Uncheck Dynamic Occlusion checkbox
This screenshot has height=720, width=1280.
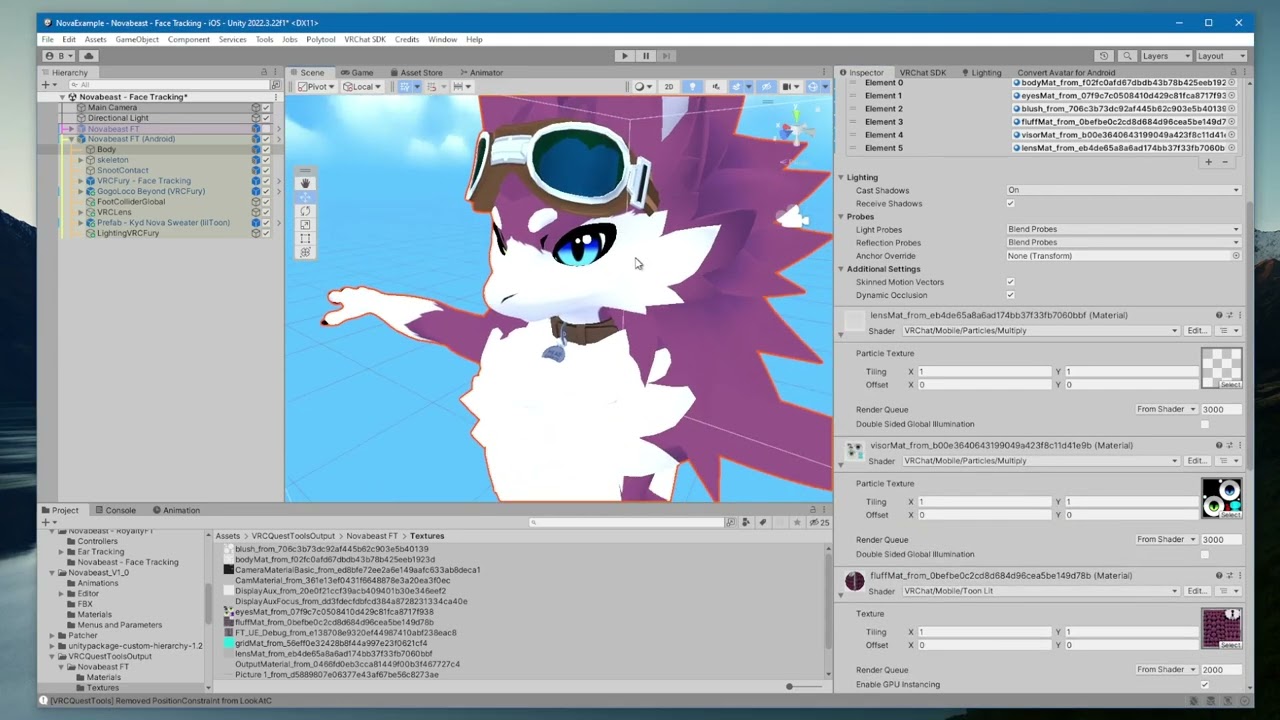pyautogui.click(x=1010, y=295)
